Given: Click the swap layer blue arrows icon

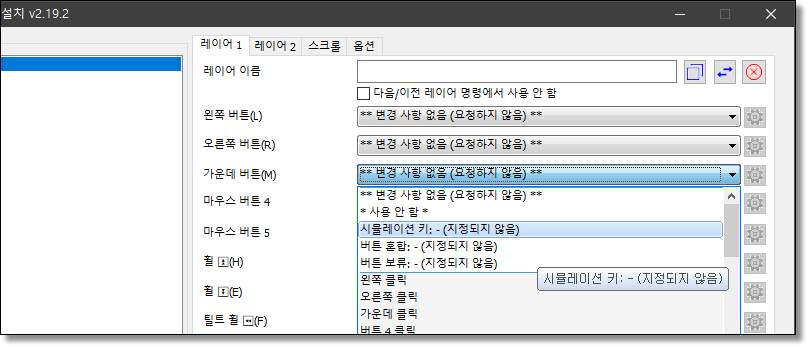Looking at the screenshot, I should coord(725,72).
